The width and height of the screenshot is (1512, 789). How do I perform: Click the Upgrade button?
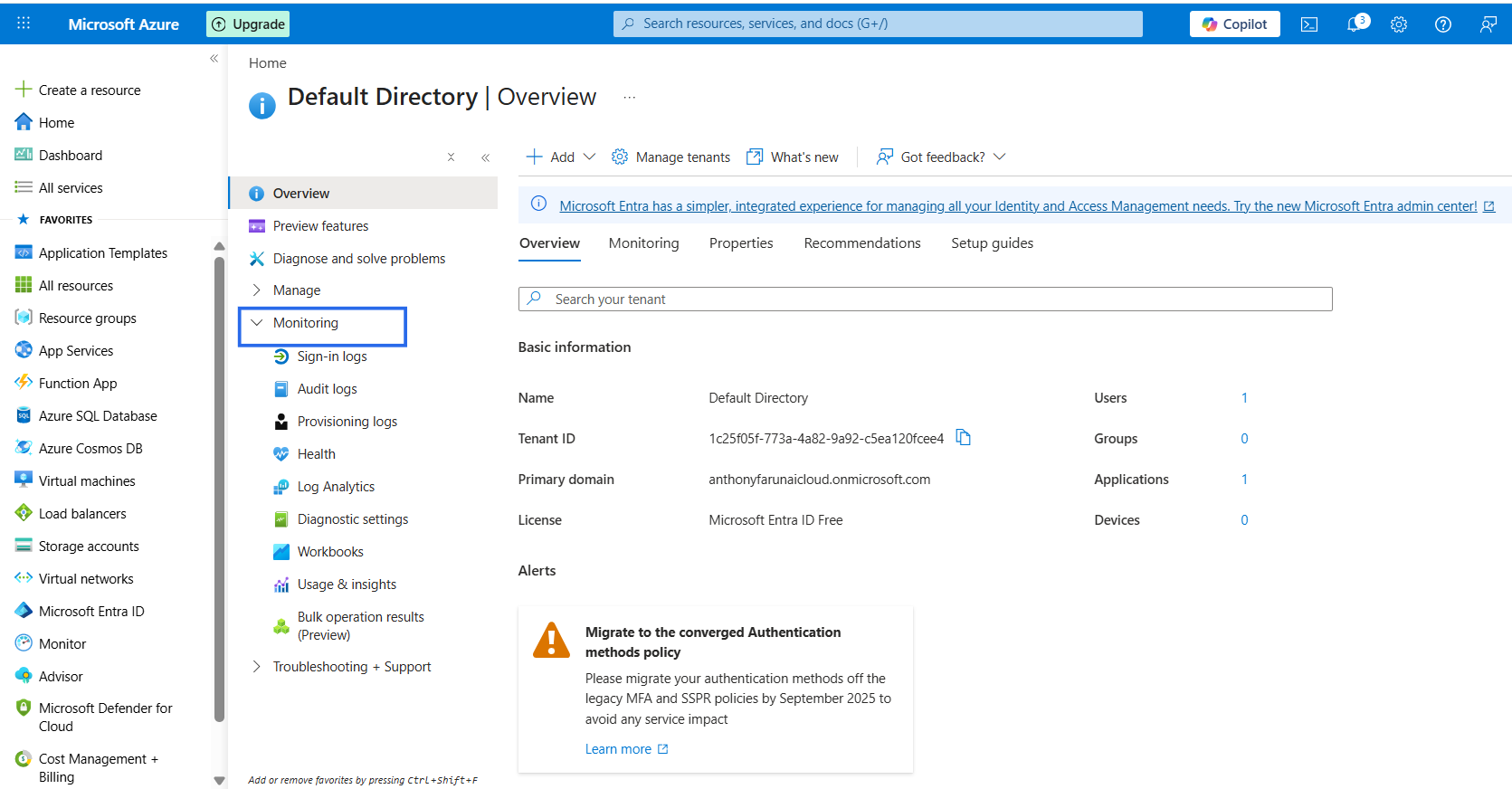248,24
